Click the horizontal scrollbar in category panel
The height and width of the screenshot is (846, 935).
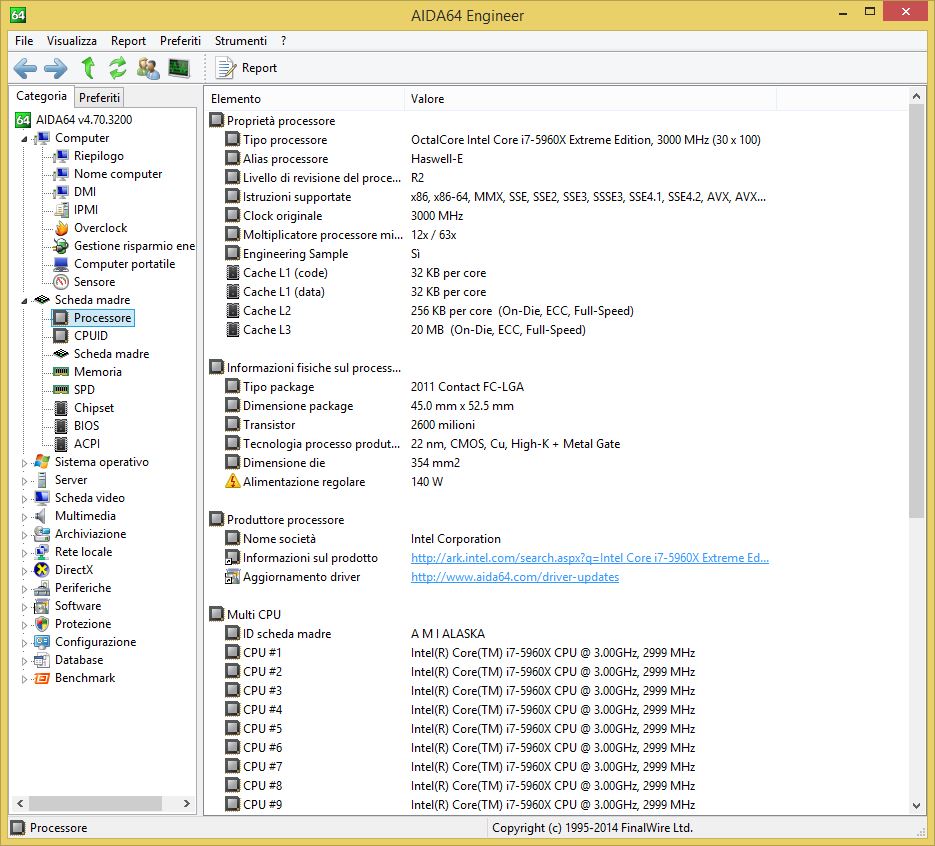point(95,804)
